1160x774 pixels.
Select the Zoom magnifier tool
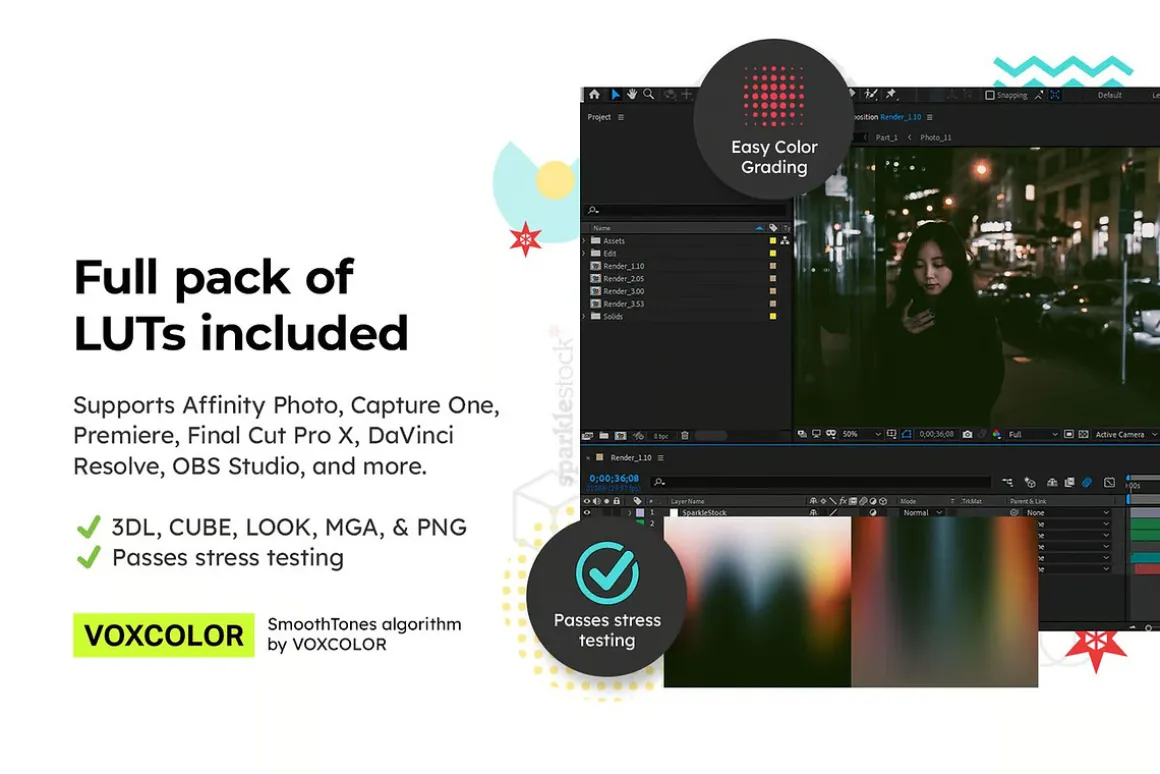[x=649, y=95]
